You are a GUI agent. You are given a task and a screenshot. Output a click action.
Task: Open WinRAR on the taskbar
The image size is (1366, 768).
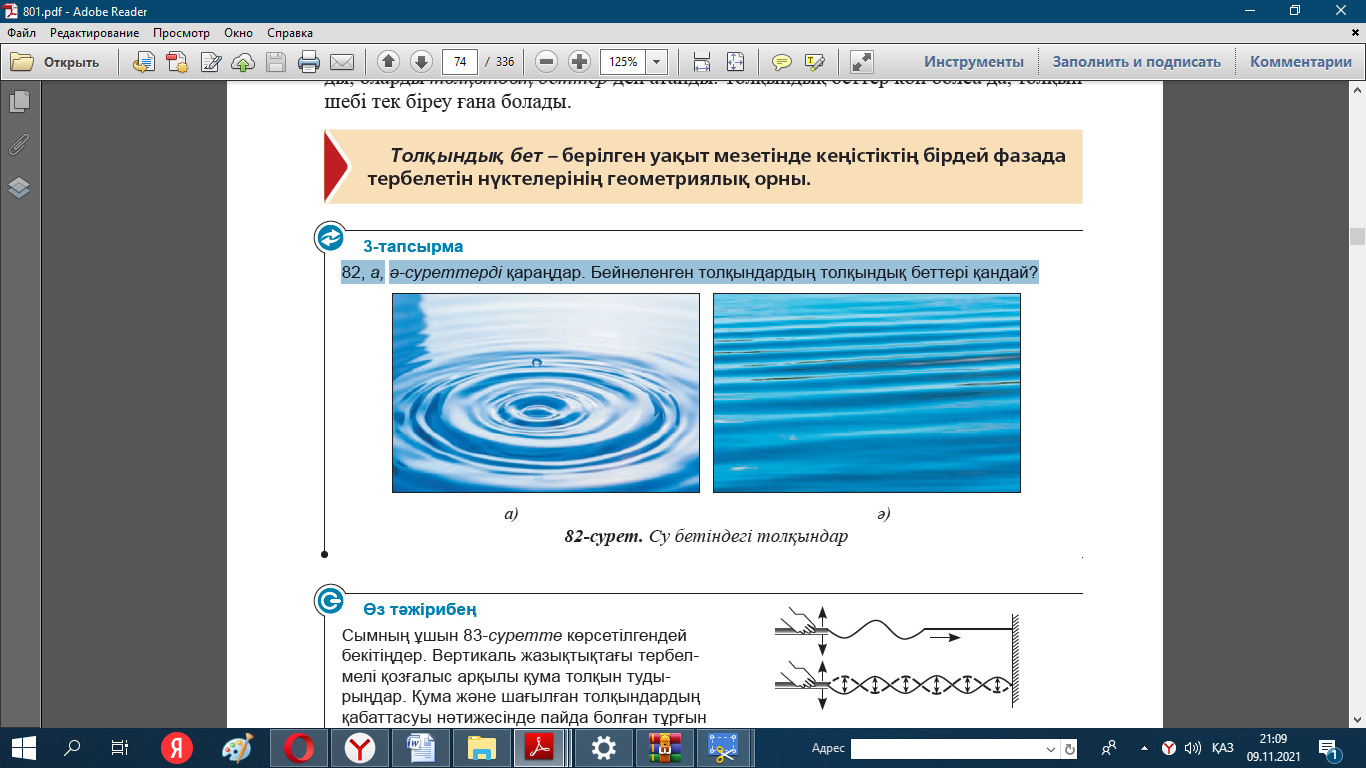pyautogui.click(x=664, y=748)
